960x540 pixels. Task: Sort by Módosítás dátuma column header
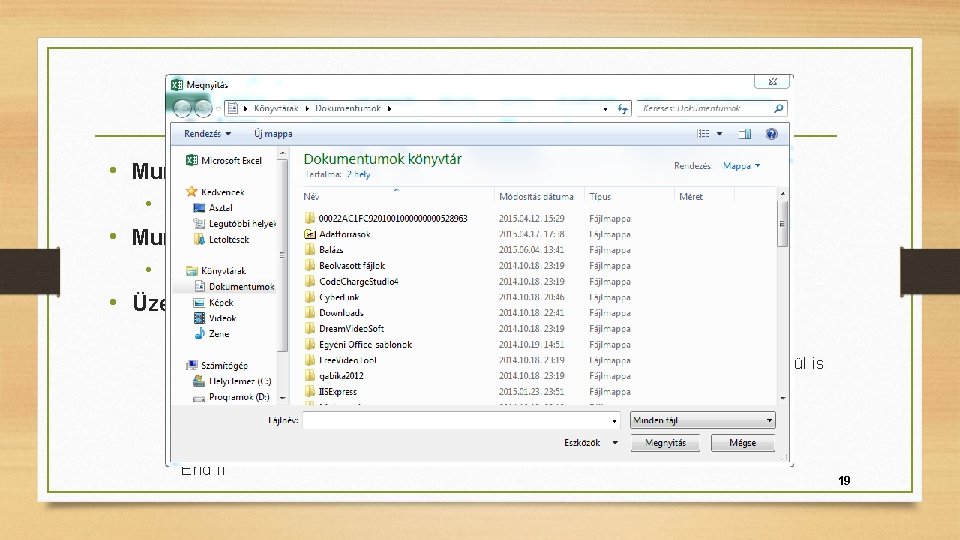536,197
